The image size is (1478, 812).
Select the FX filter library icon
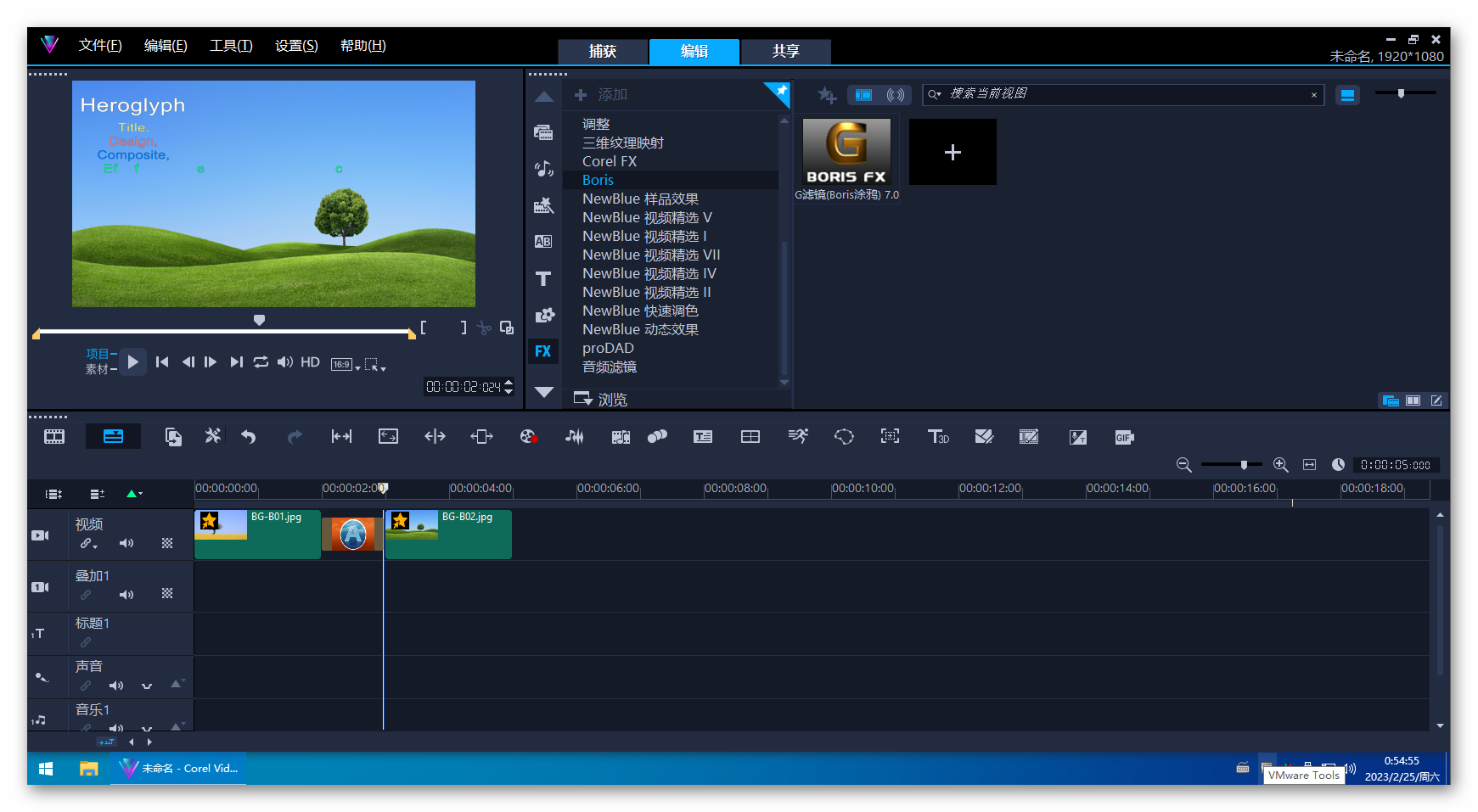tap(543, 351)
